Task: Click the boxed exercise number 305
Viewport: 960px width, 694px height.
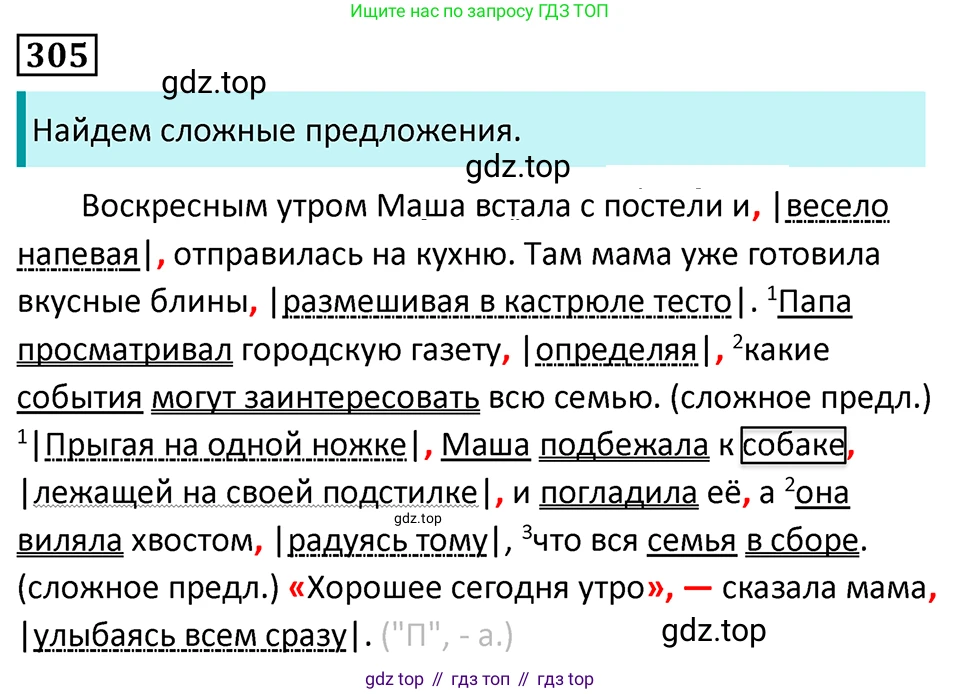Action: [x=58, y=57]
